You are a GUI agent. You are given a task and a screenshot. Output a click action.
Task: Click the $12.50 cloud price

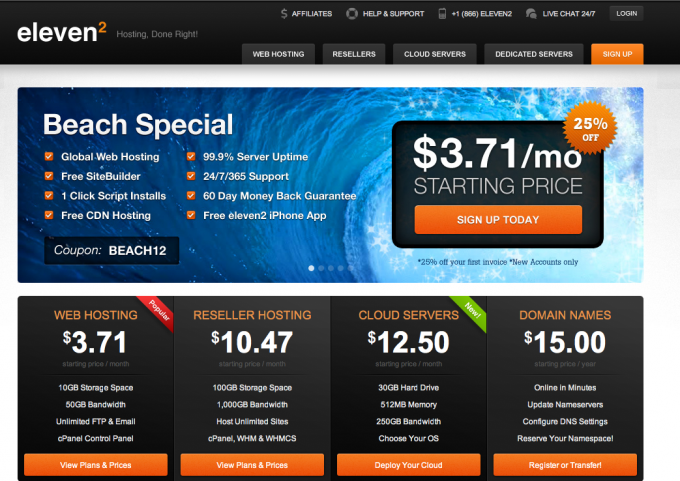coord(409,343)
